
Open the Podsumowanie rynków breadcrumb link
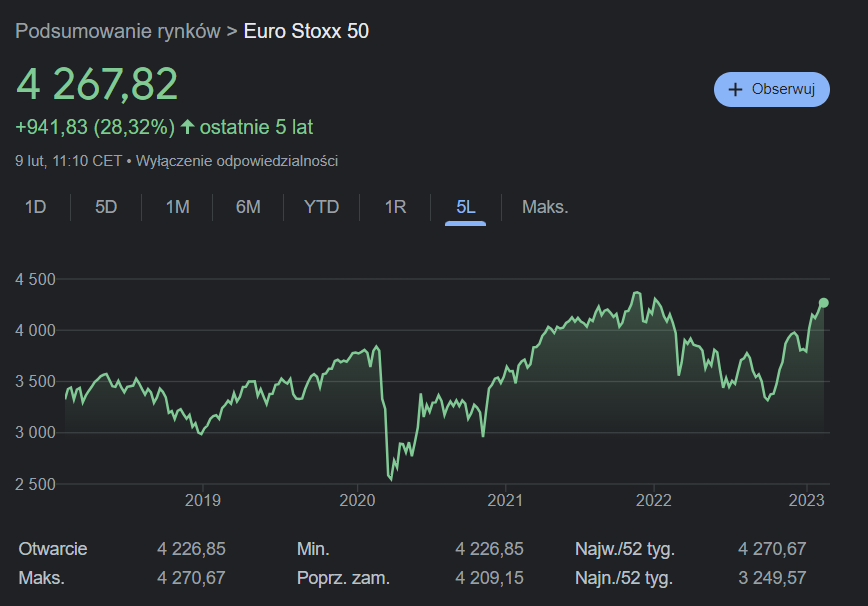pyautogui.click(x=117, y=31)
